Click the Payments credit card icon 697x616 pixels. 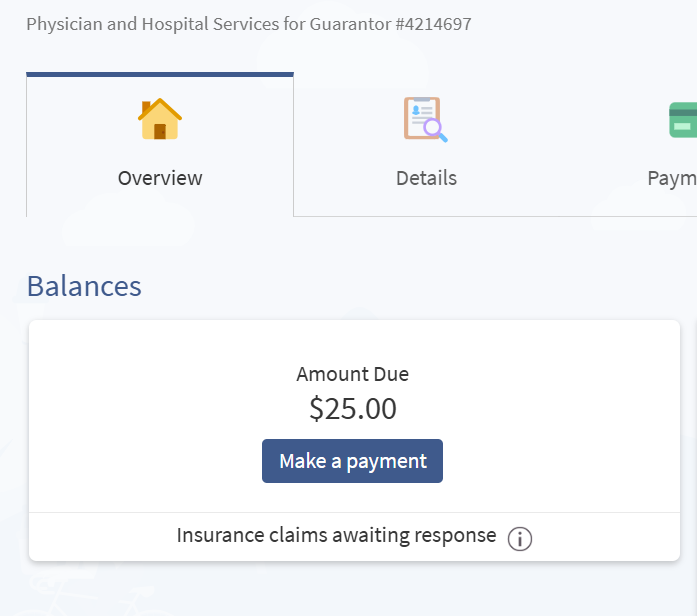[684, 120]
